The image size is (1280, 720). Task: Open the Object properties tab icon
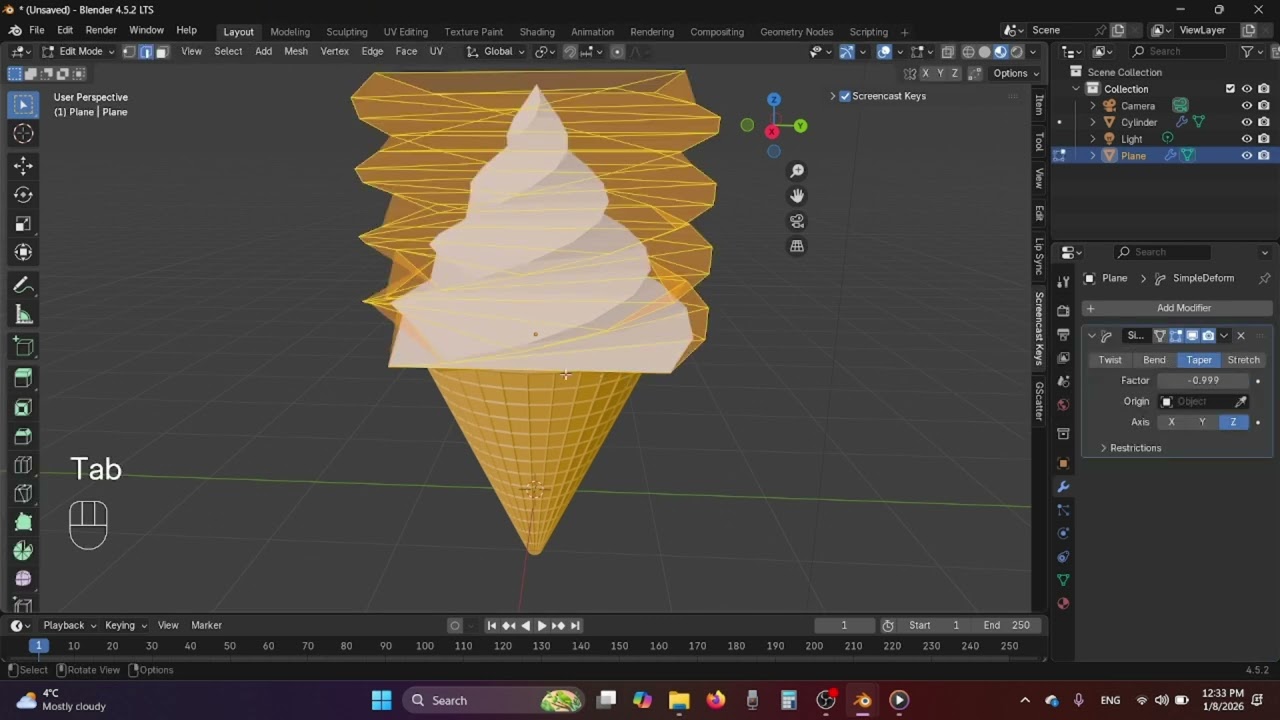(1063, 463)
